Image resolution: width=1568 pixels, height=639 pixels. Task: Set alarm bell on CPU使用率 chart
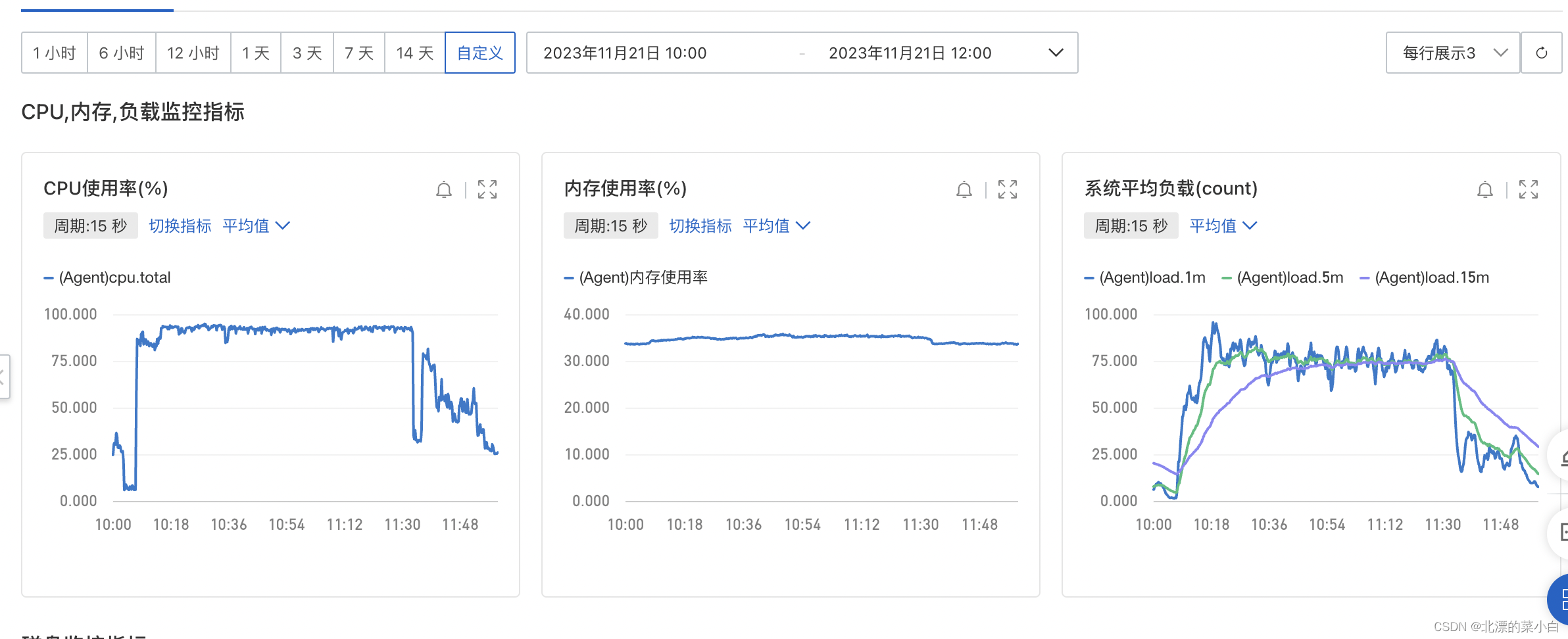pyautogui.click(x=444, y=189)
